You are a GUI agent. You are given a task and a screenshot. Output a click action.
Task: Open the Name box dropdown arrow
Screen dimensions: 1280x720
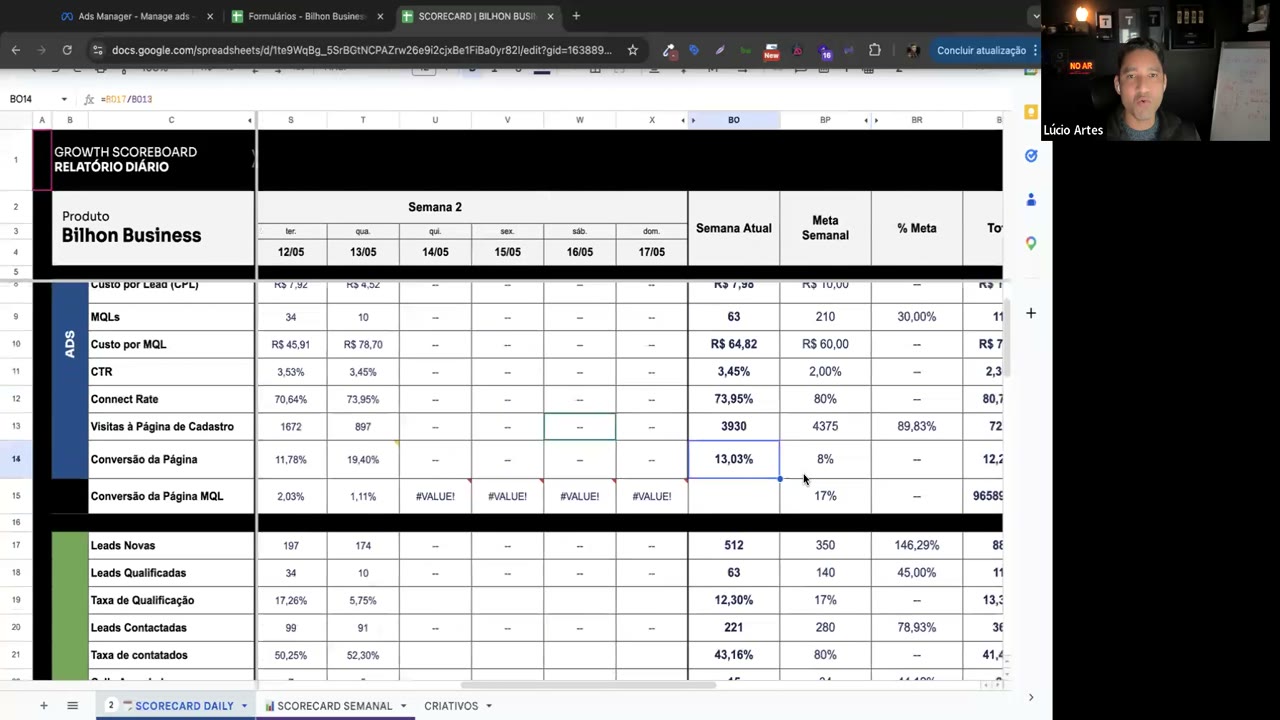64,99
